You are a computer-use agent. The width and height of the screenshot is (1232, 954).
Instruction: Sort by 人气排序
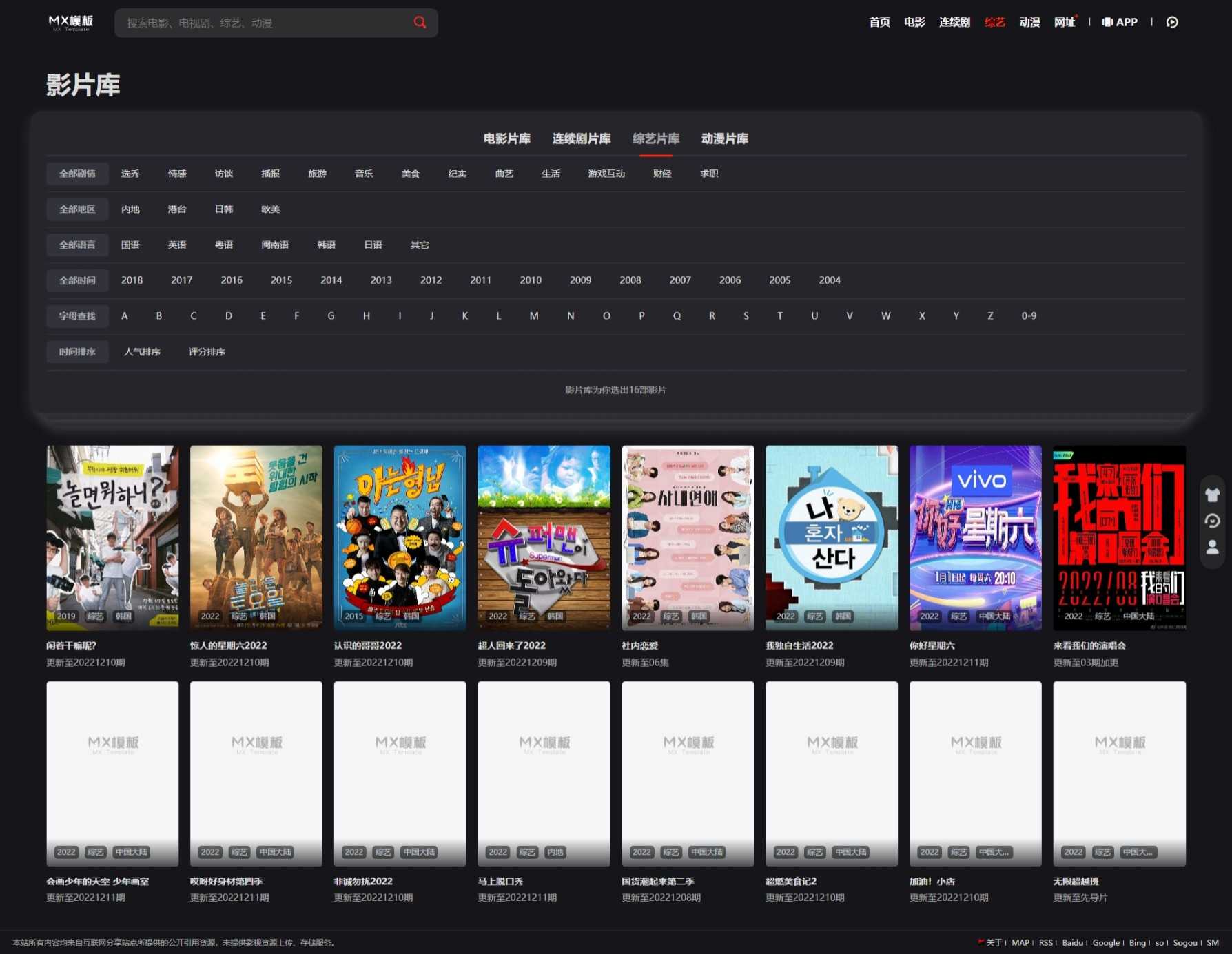pos(142,352)
